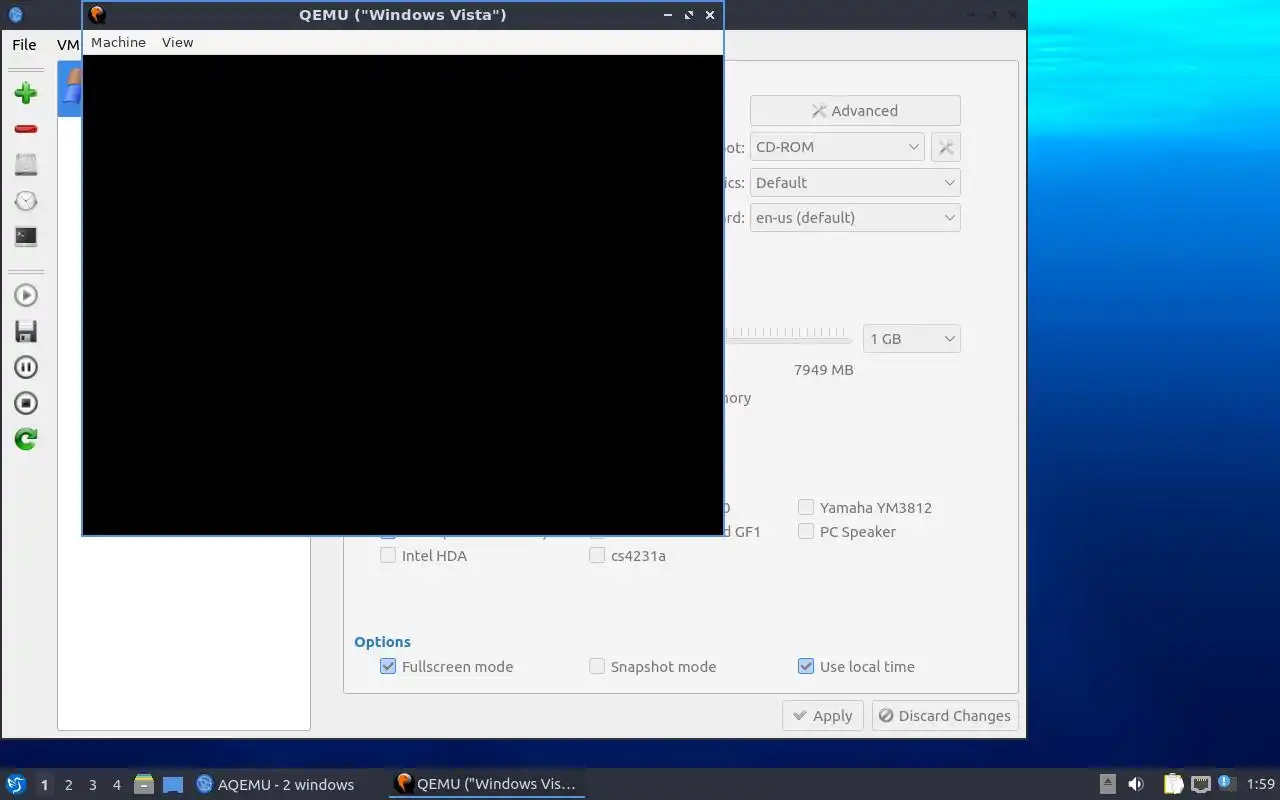Toggle the Fullscreen mode checkbox
The image size is (1280, 800).
[388, 666]
